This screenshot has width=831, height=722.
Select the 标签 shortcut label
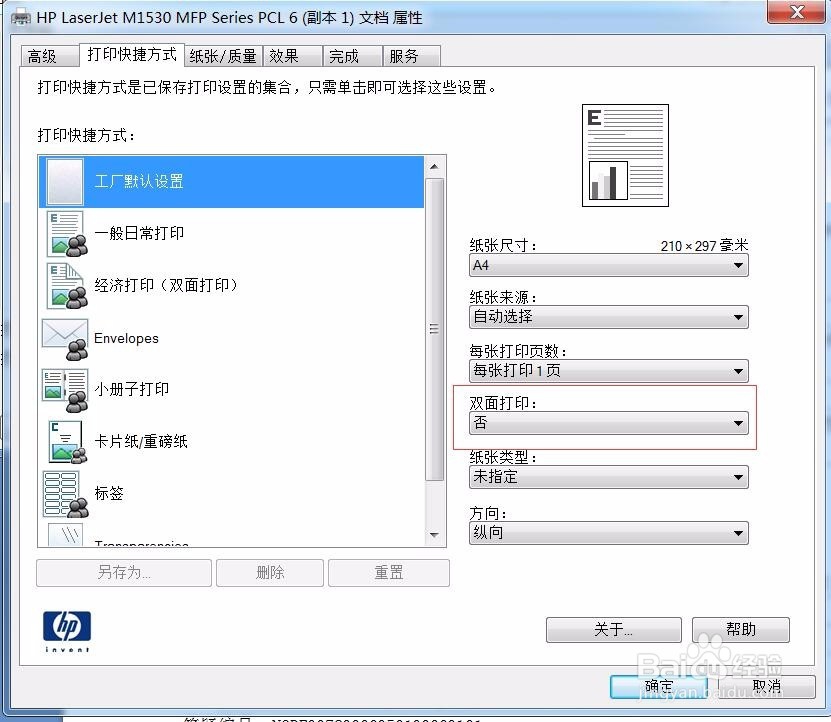(x=109, y=493)
